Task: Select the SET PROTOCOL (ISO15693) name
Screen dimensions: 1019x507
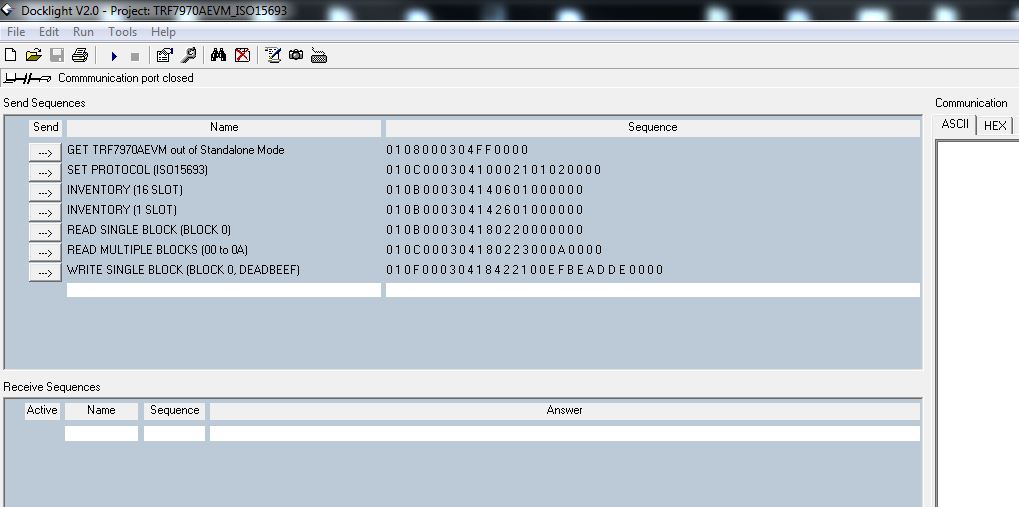Action: click(137, 170)
